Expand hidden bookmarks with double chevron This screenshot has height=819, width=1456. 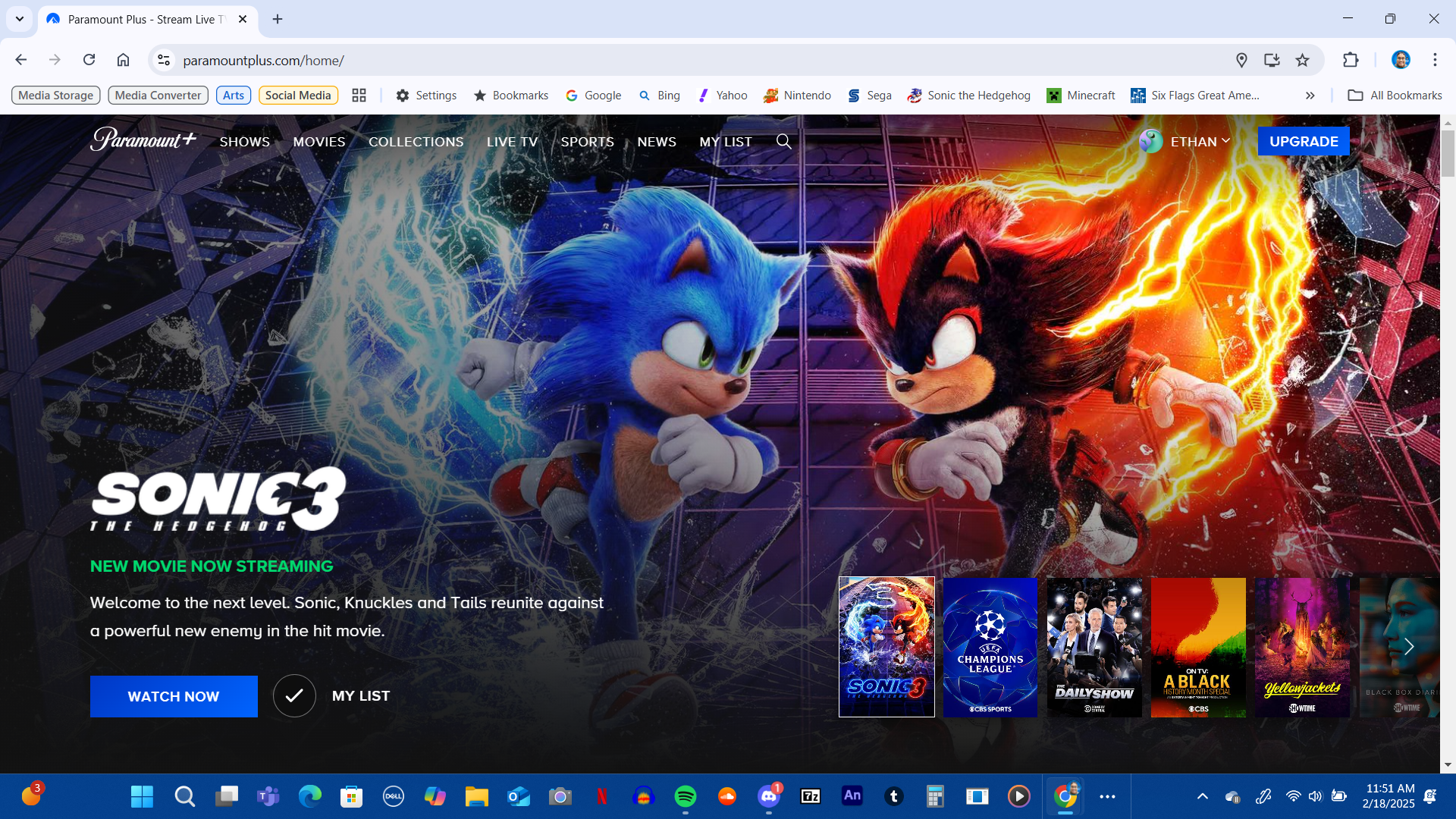pos(1310,95)
